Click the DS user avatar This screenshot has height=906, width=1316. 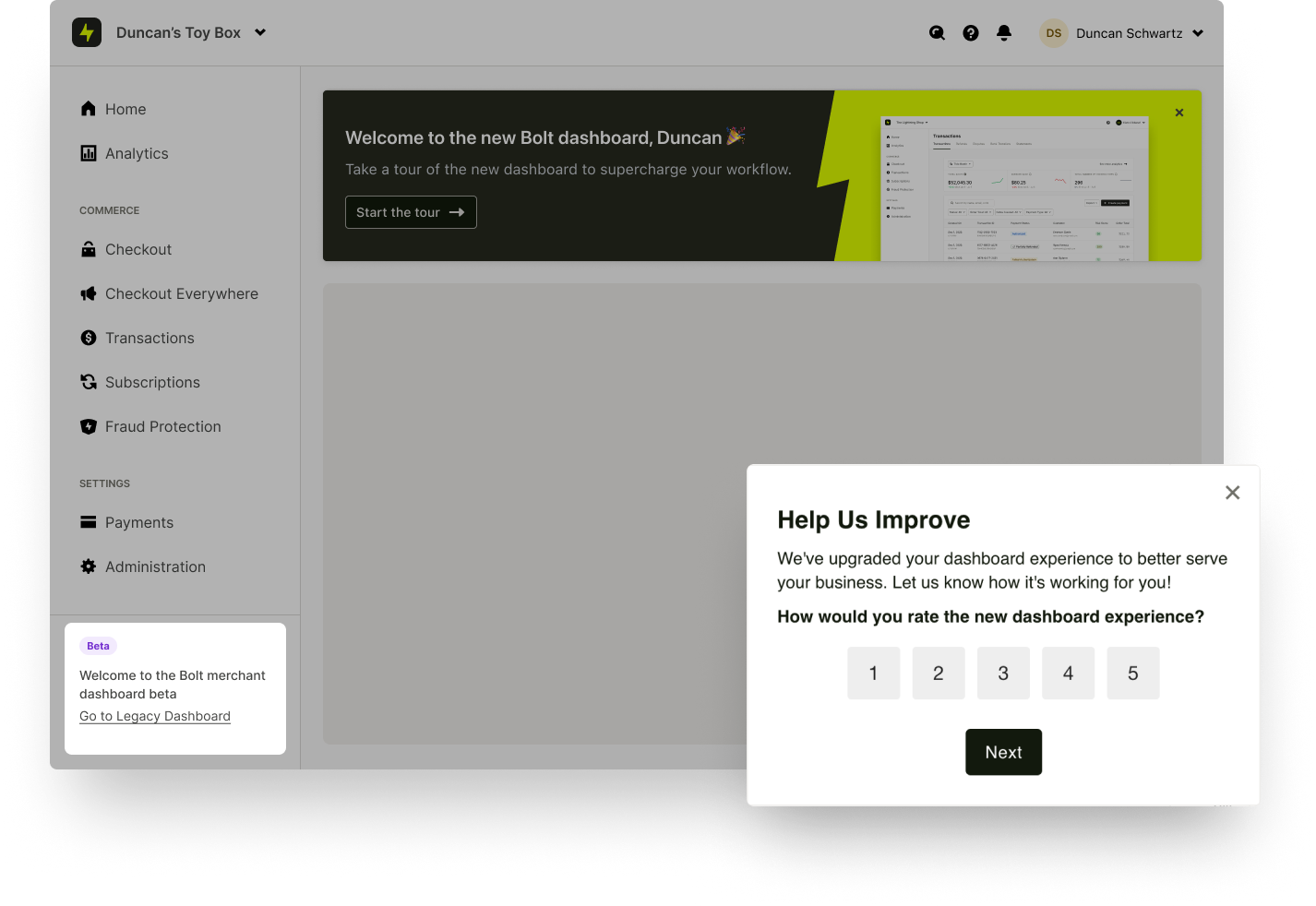[1053, 33]
